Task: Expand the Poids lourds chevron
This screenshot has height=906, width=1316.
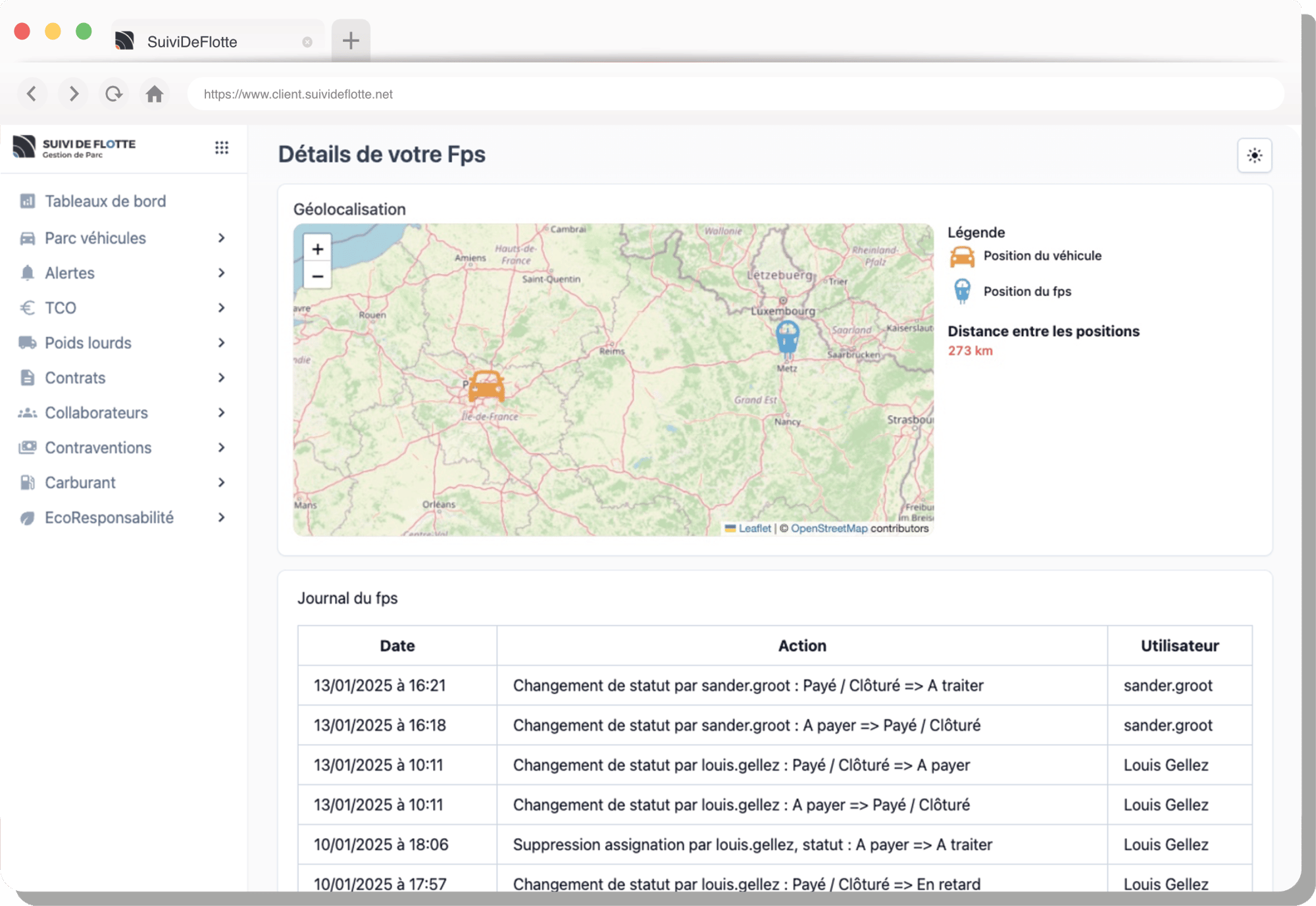Action: point(222,343)
